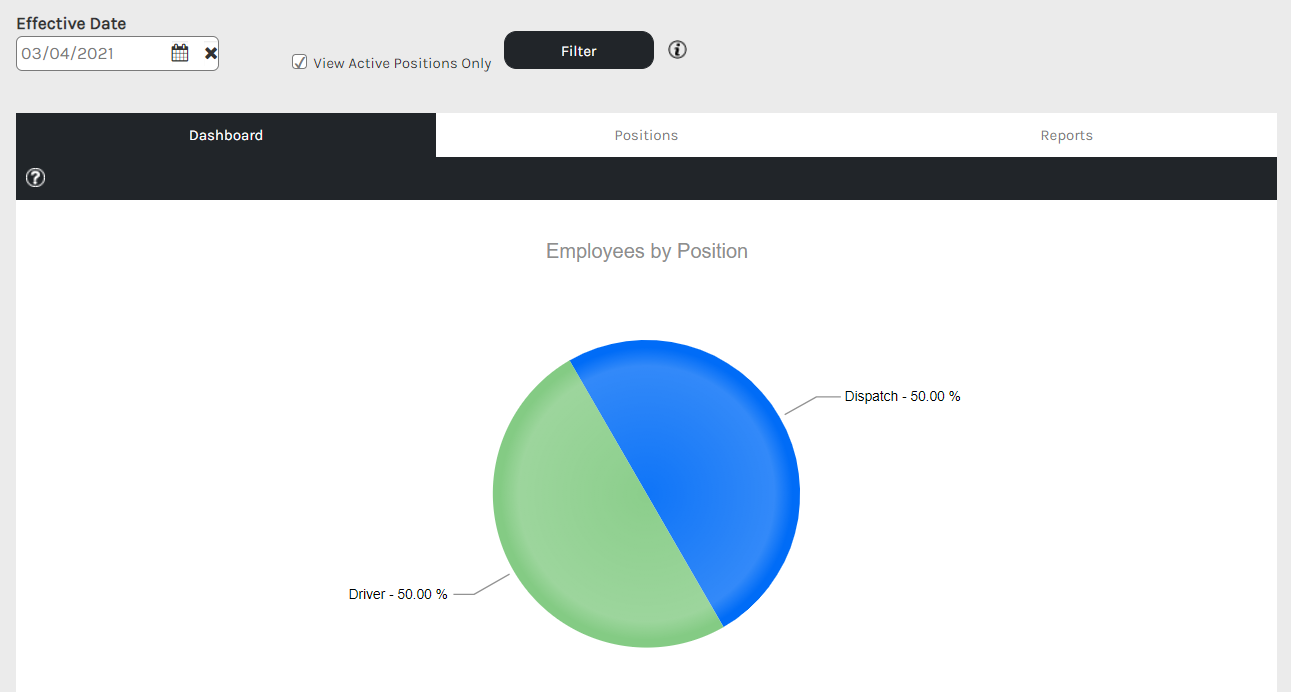Click the Effective Date heading label
Image resolution: width=1291 pixels, height=692 pixels.
[71, 23]
